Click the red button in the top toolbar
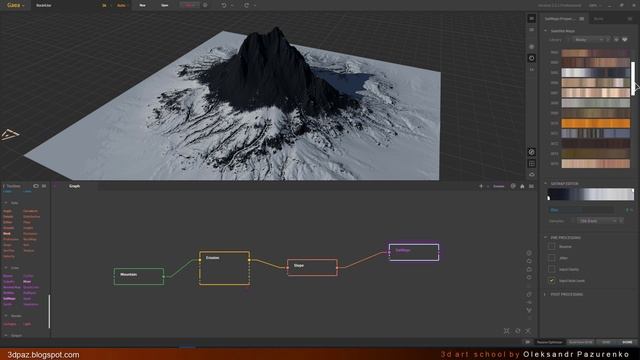 coord(189,5)
